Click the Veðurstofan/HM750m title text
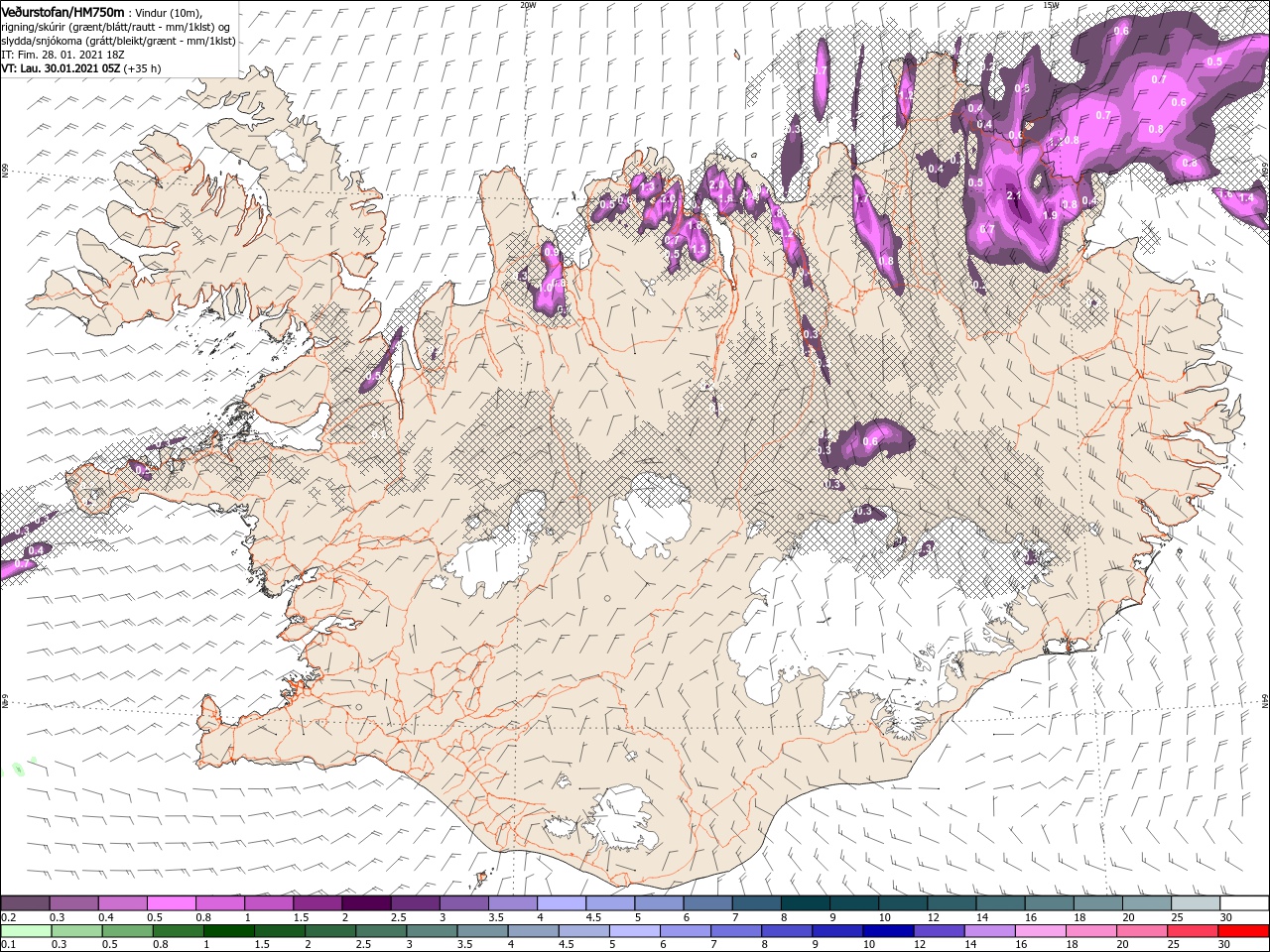1270x952 pixels. [x=63, y=11]
